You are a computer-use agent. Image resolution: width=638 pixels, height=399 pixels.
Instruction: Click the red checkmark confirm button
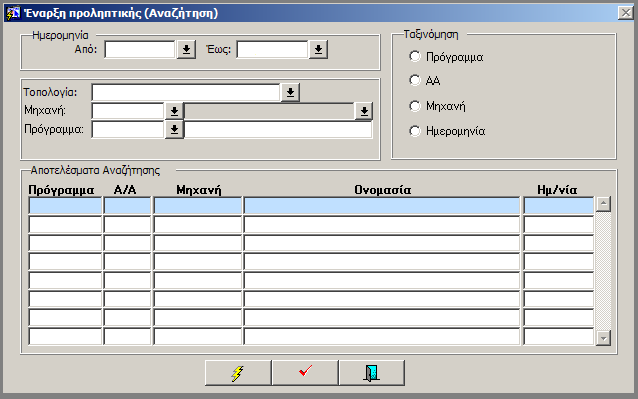click(305, 373)
